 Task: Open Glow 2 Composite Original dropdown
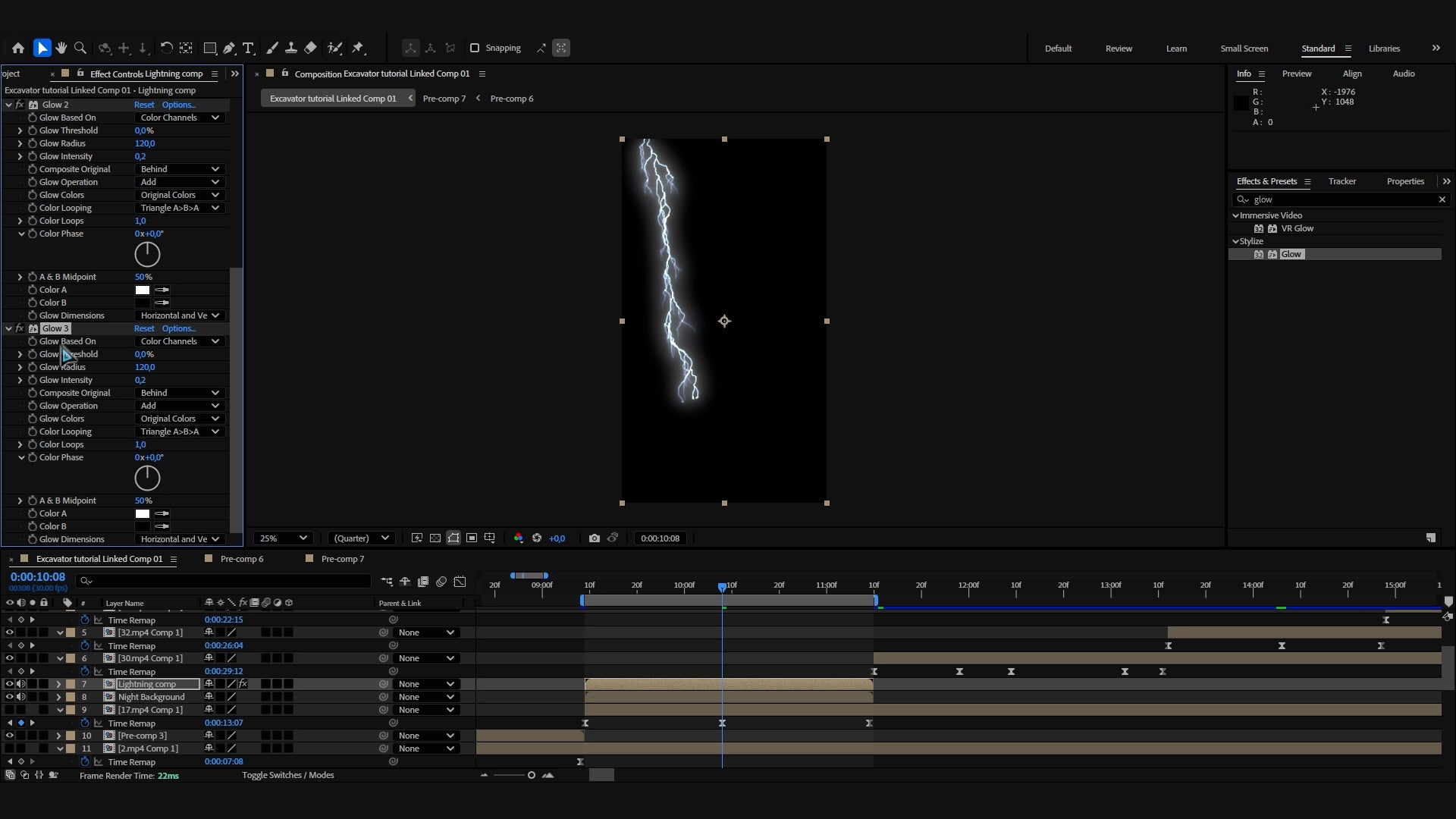(x=180, y=169)
